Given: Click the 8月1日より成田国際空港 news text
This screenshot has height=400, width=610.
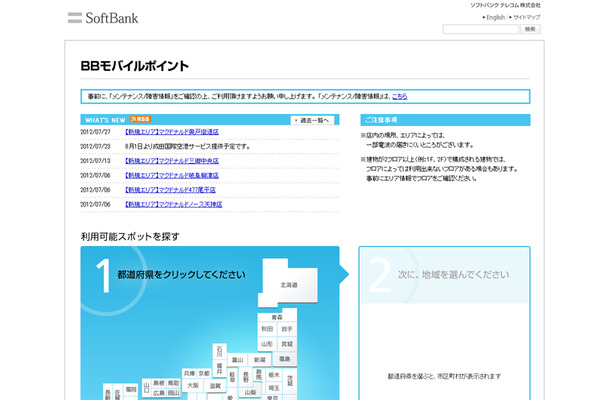Looking at the screenshot, I should [x=188, y=146].
